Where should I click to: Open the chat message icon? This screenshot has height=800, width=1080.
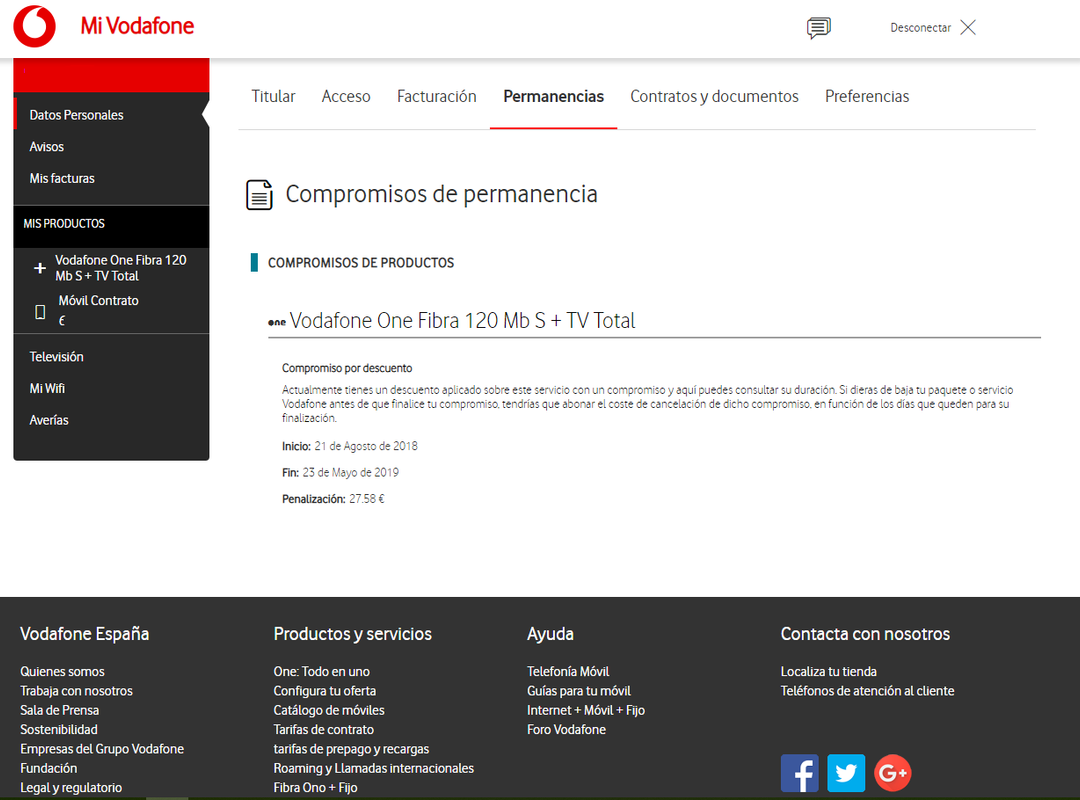[818, 28]
